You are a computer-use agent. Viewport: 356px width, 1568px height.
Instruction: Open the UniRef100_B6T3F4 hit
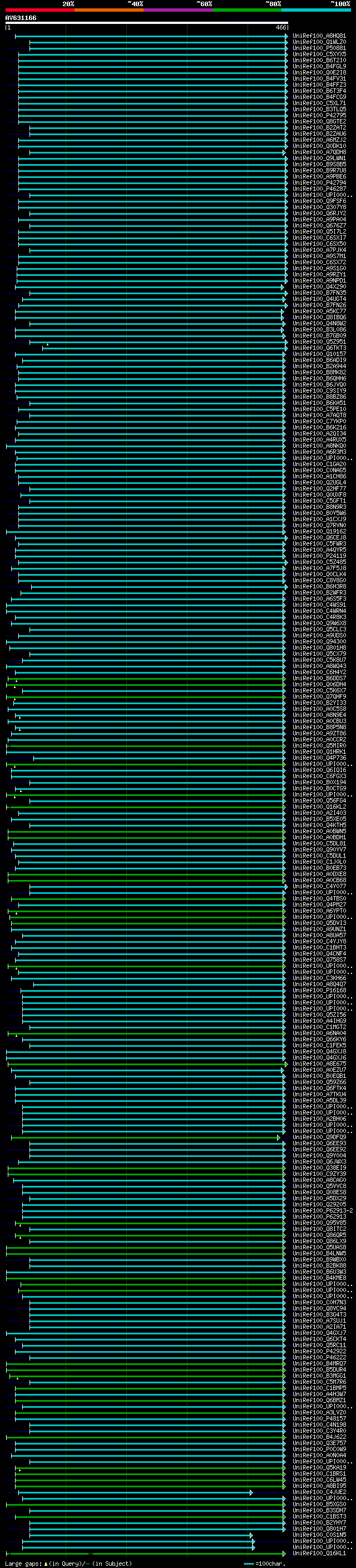coord(319,91)
